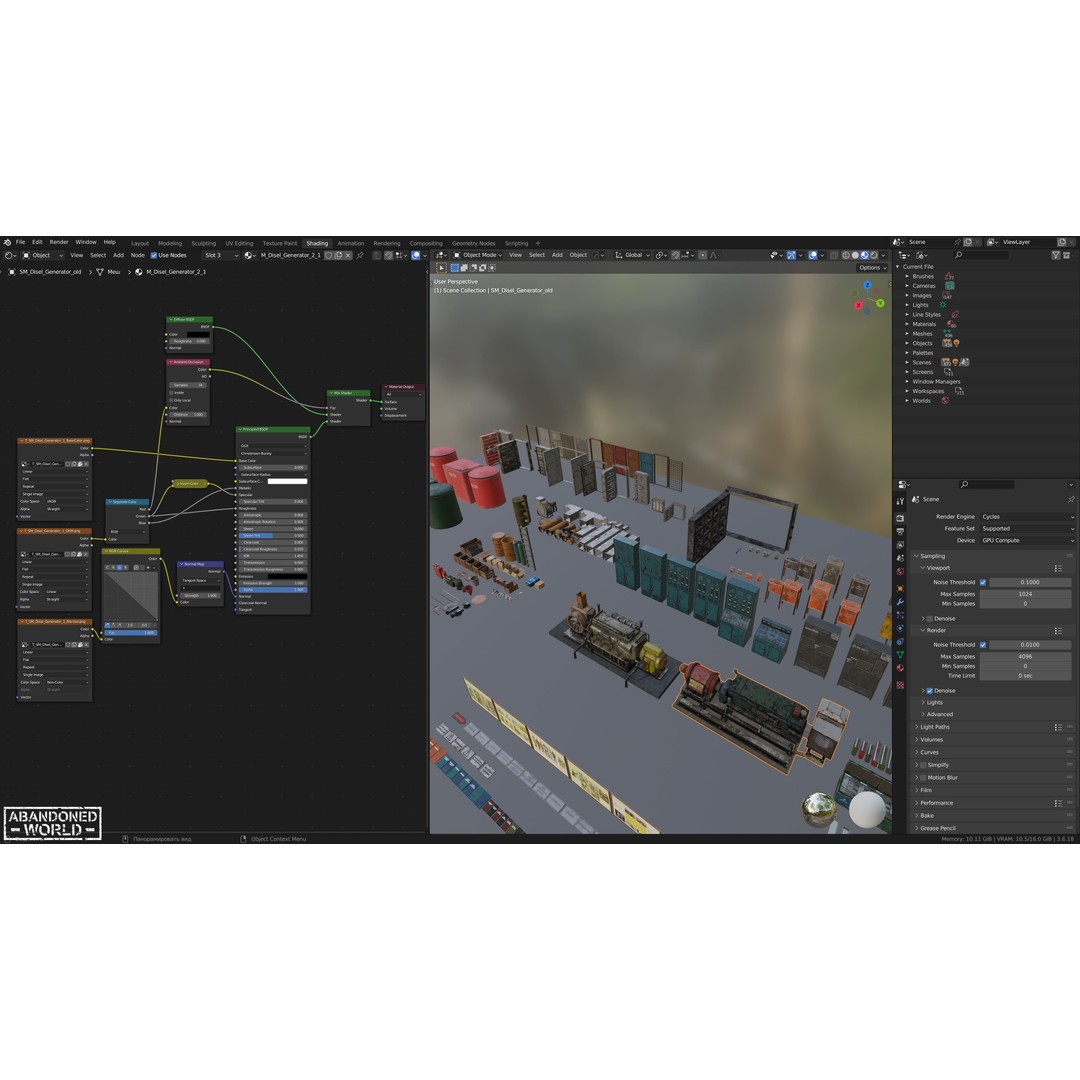Disable the Render Denoise checkbox
Screen dimensions: 1080x1080
930,690
